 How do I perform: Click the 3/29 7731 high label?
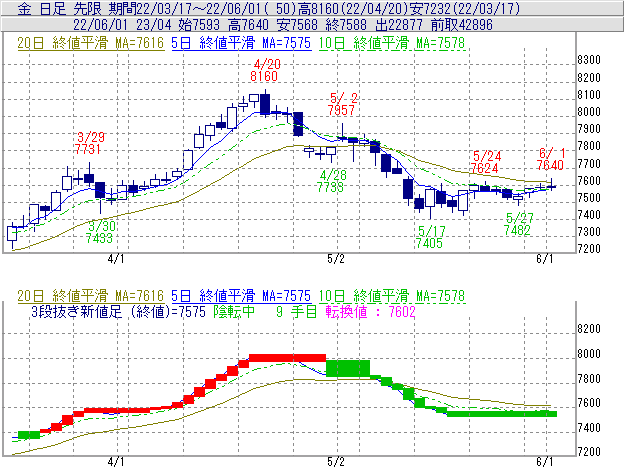pyautogui.click(x=90, y=143)
